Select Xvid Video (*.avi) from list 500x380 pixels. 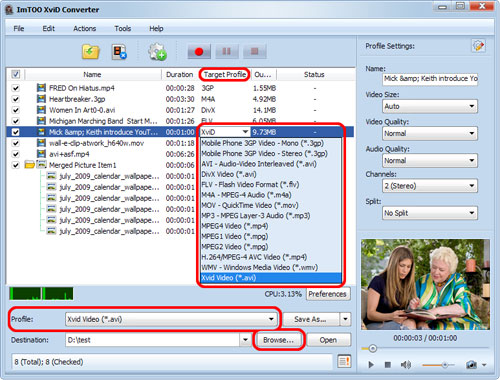[271, 278]
